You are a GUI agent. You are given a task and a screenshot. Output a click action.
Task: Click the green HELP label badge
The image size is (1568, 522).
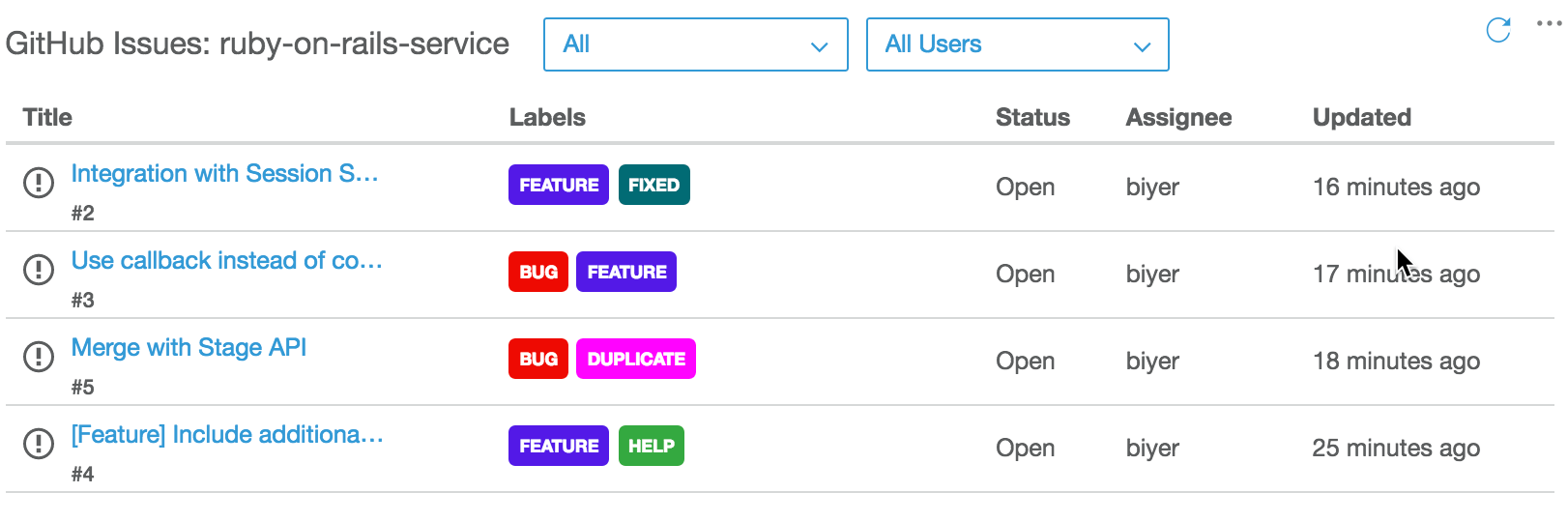651,446
